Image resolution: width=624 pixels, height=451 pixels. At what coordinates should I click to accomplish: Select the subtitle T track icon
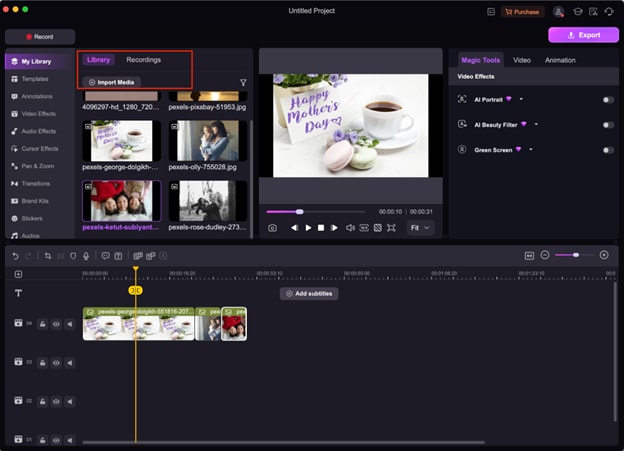pos(18,293)
